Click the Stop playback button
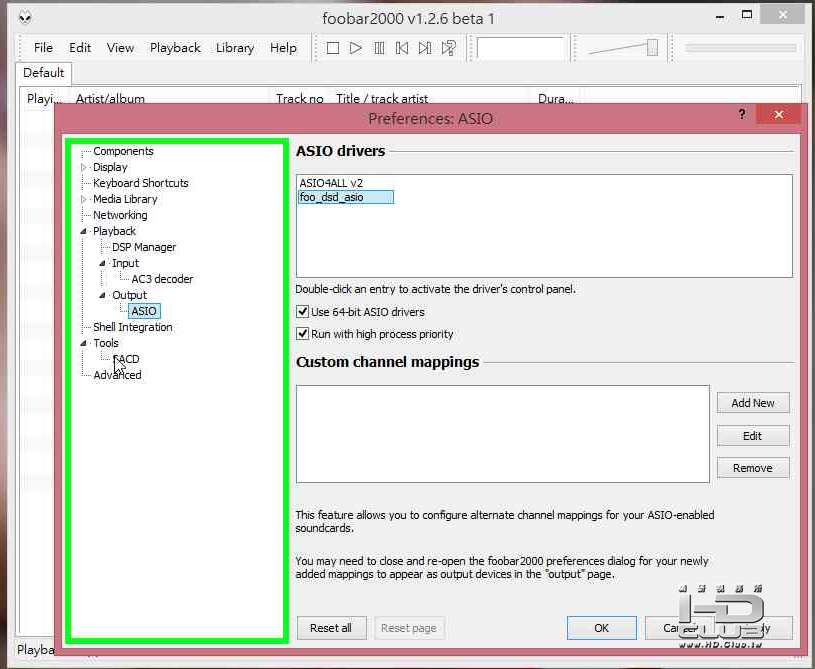Screen dimensions: 815x669 point(333,48)
